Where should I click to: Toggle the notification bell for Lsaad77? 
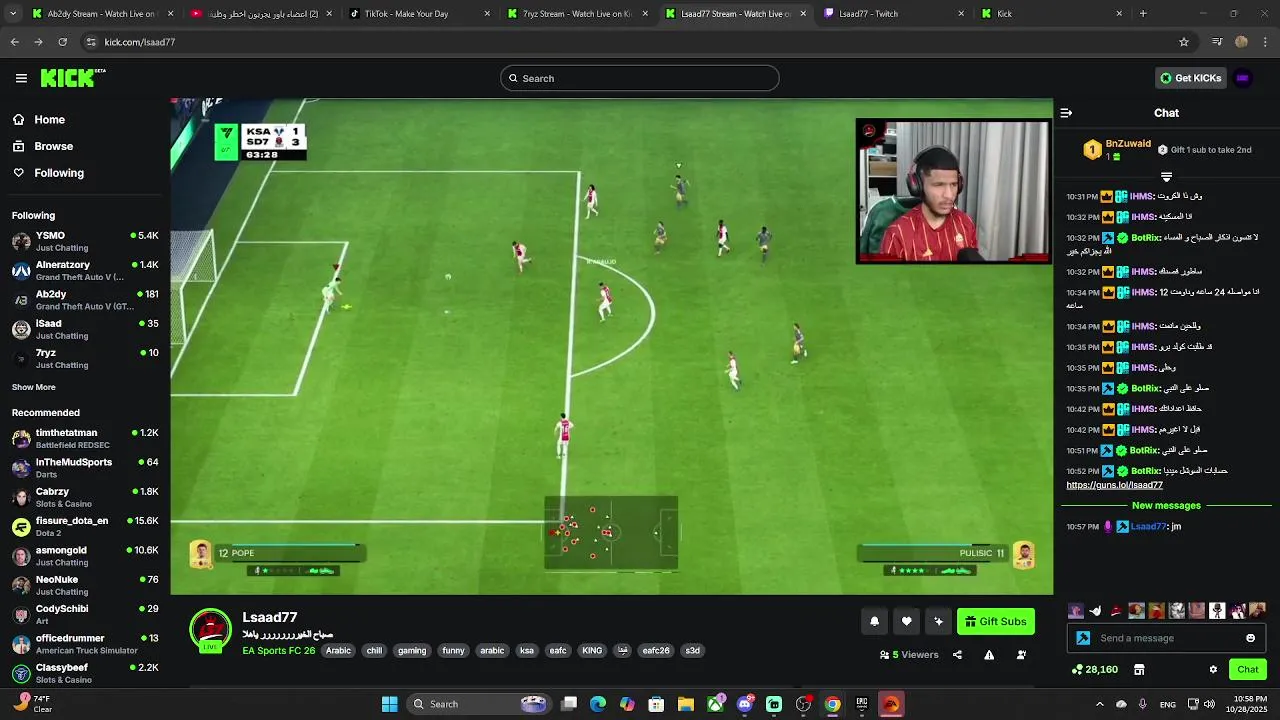(874, 622)
